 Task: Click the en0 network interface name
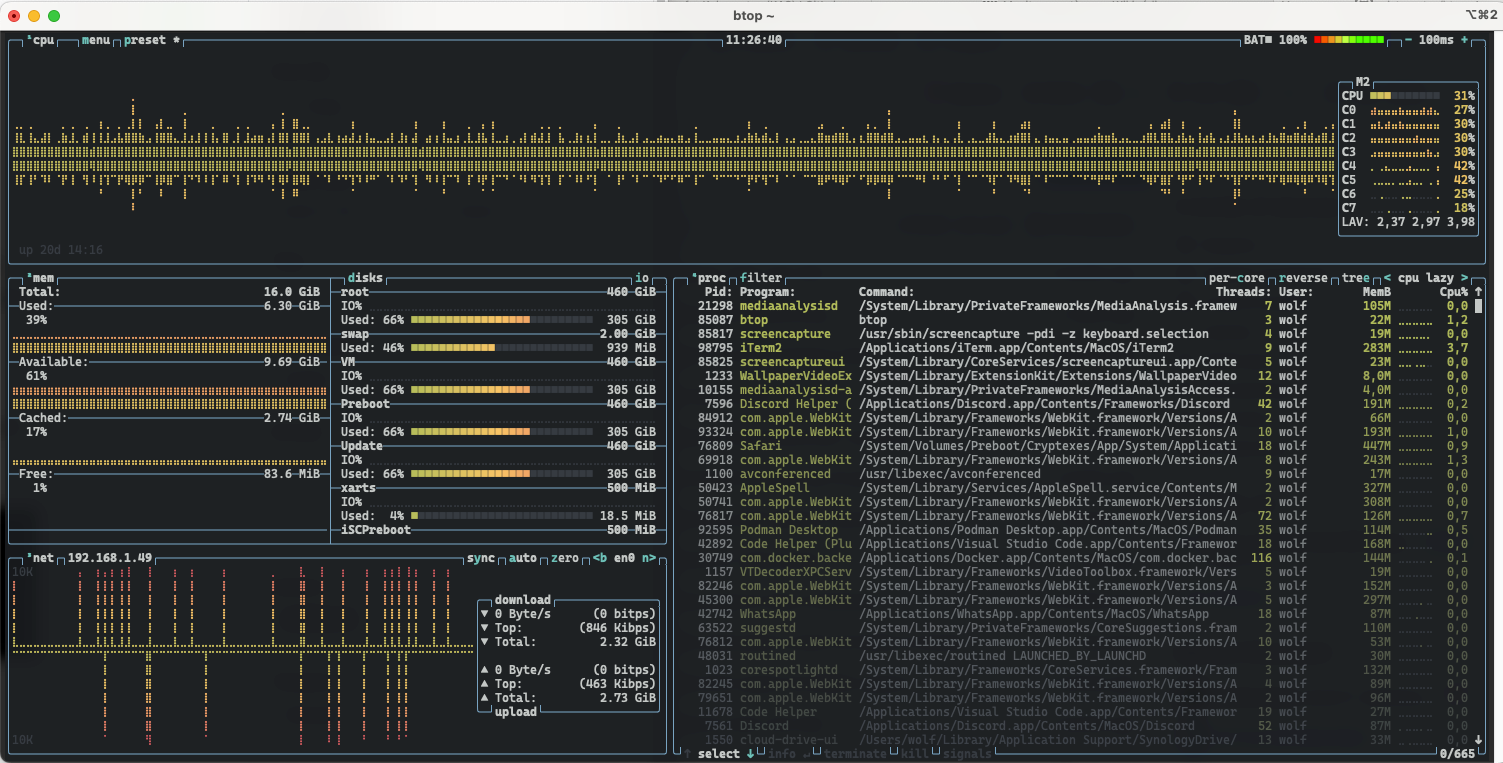(x=625, y=558)
